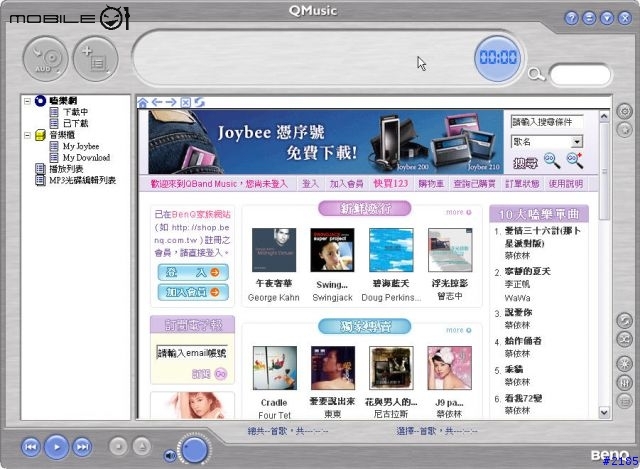Stop loading the embedded browser page
640x469 pixels.
coord(185,102)
